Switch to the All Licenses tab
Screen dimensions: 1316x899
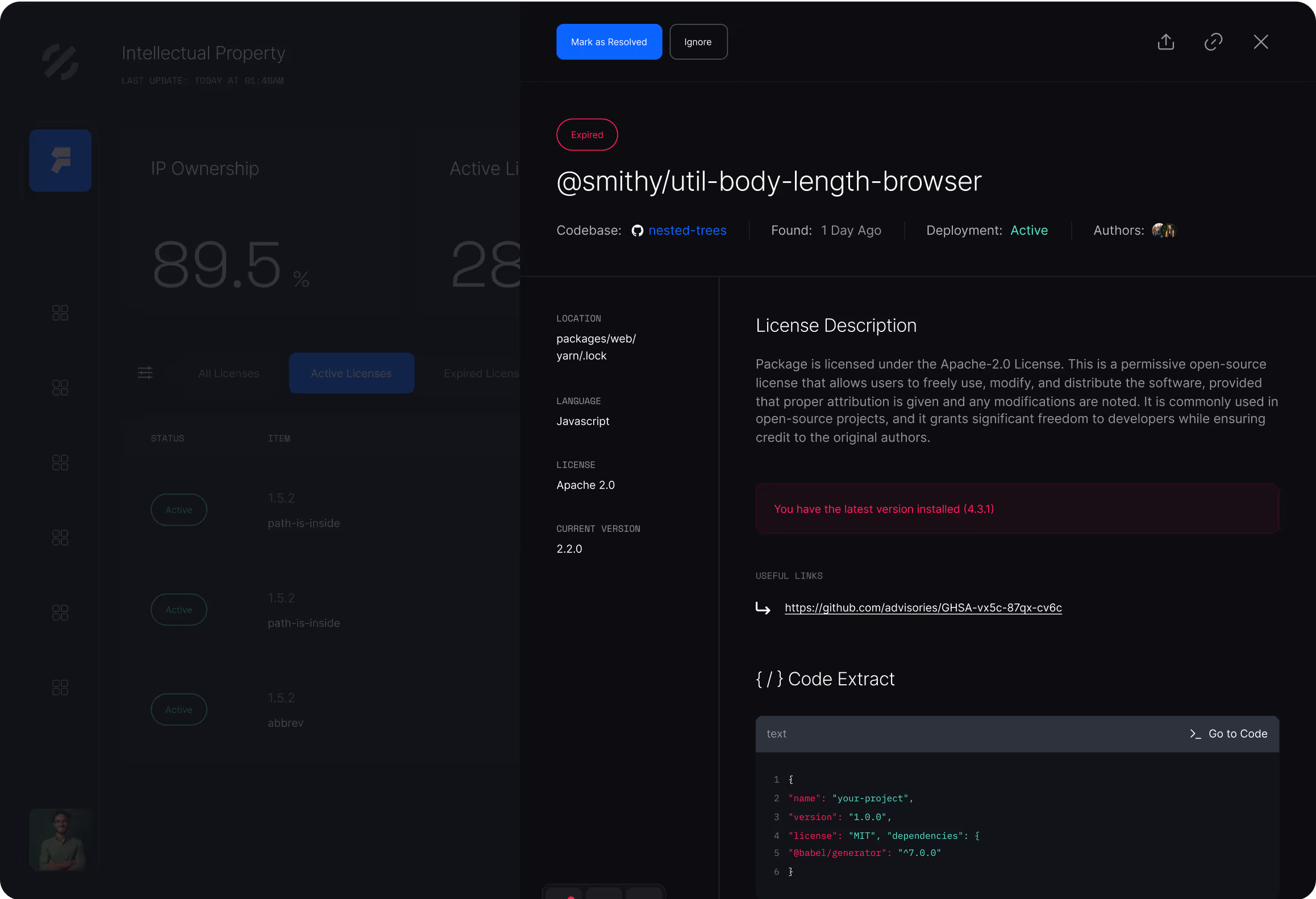click(x=228, y=373)
